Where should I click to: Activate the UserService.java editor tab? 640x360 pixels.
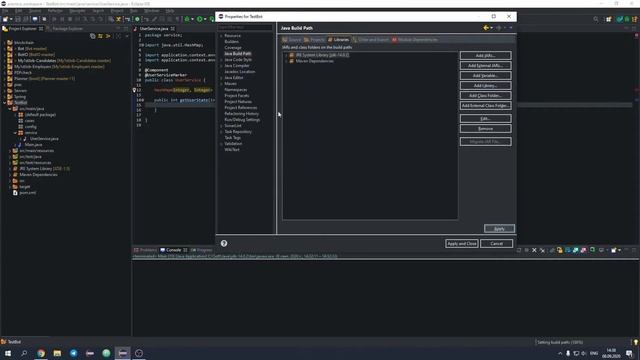tap(154, 29)
